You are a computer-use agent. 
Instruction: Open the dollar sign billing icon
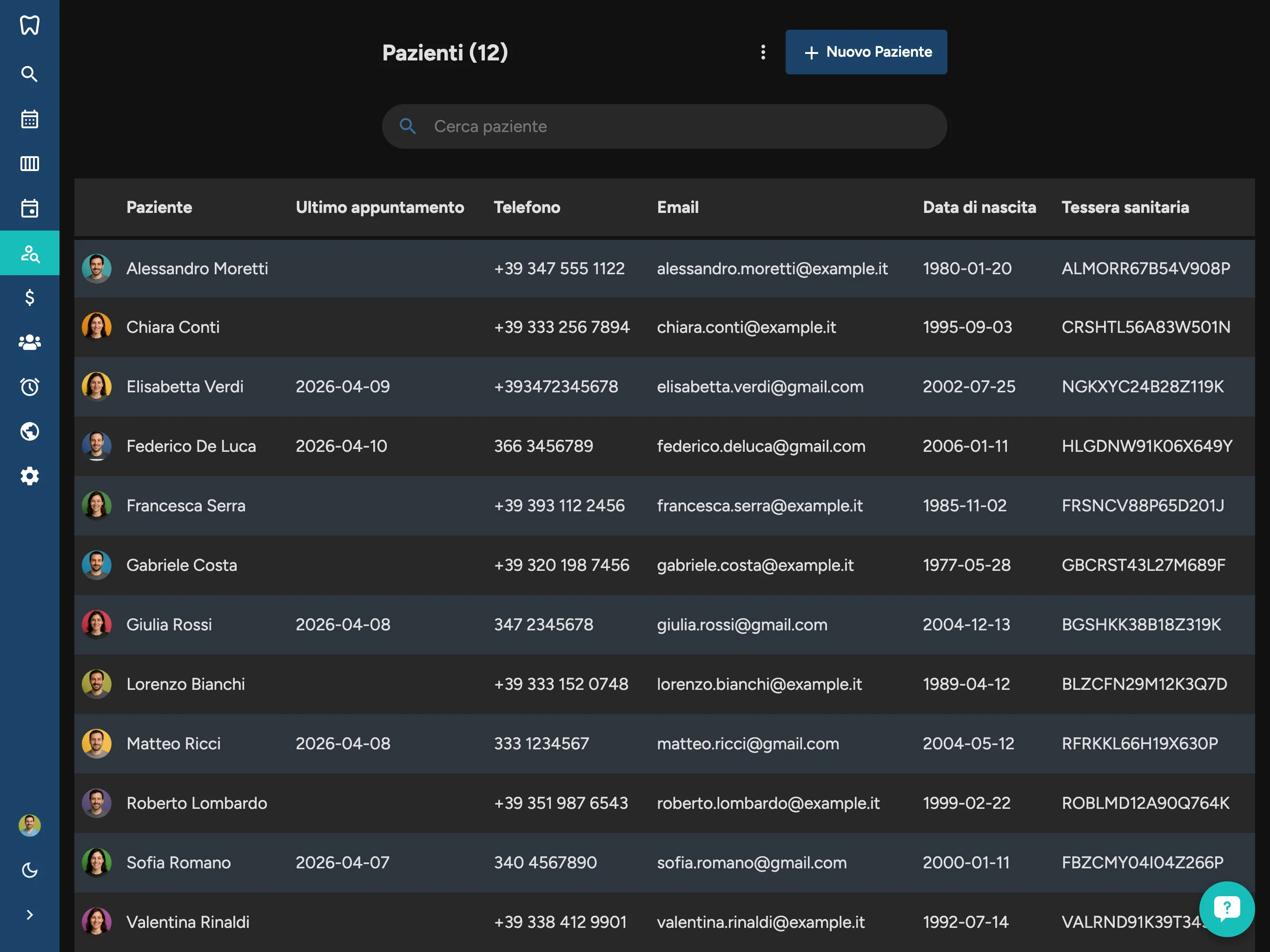pos(29,297)
